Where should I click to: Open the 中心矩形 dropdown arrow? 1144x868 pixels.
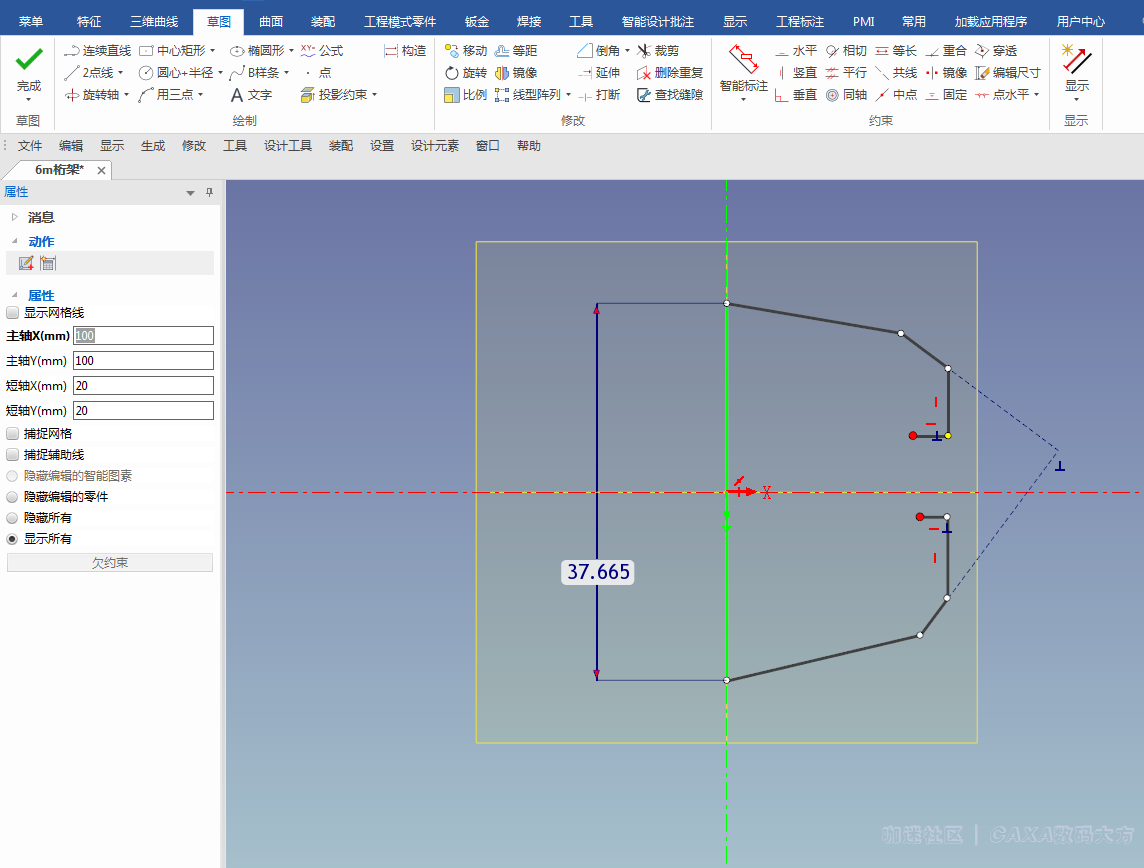point(212,50)
